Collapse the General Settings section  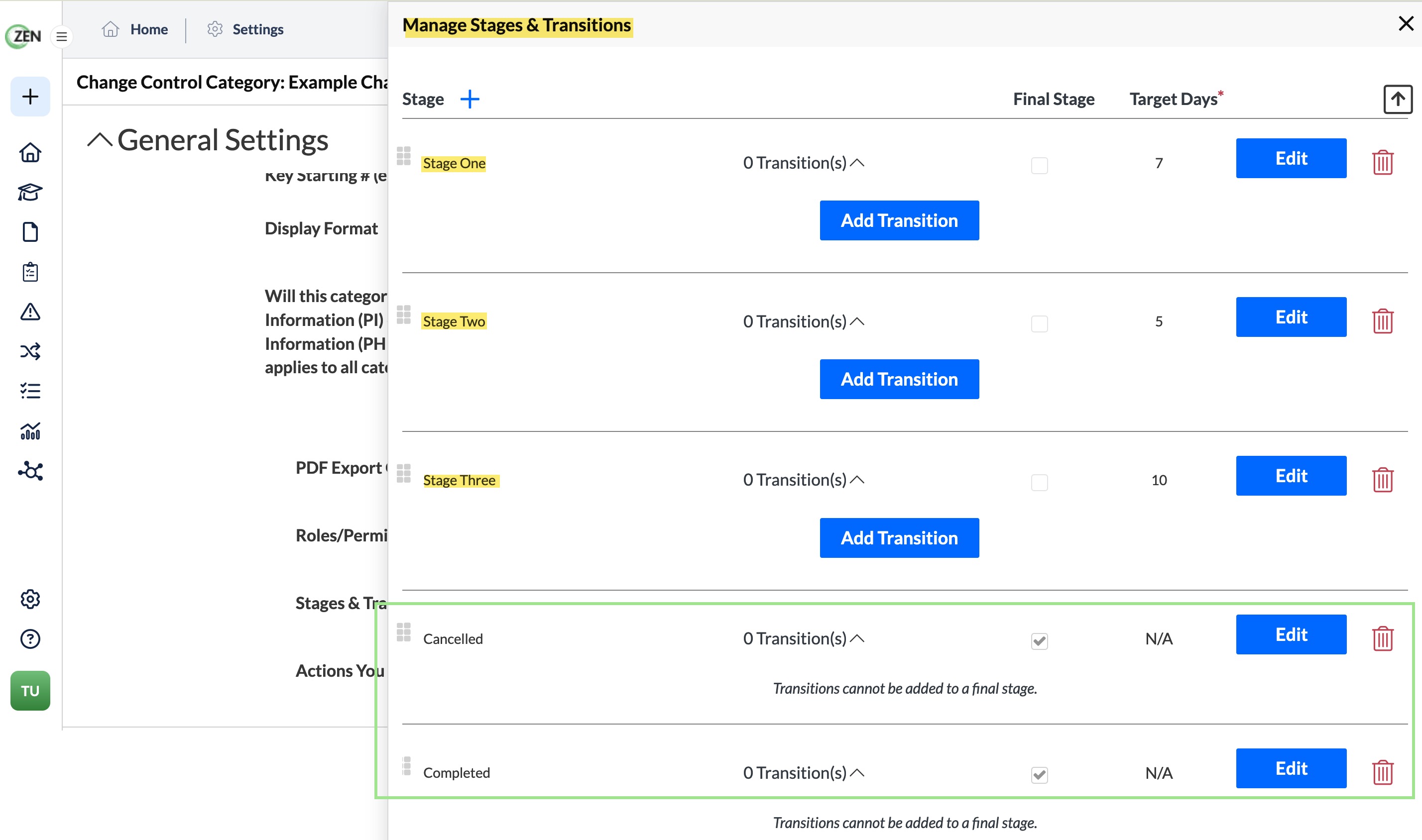pos(100,140)
